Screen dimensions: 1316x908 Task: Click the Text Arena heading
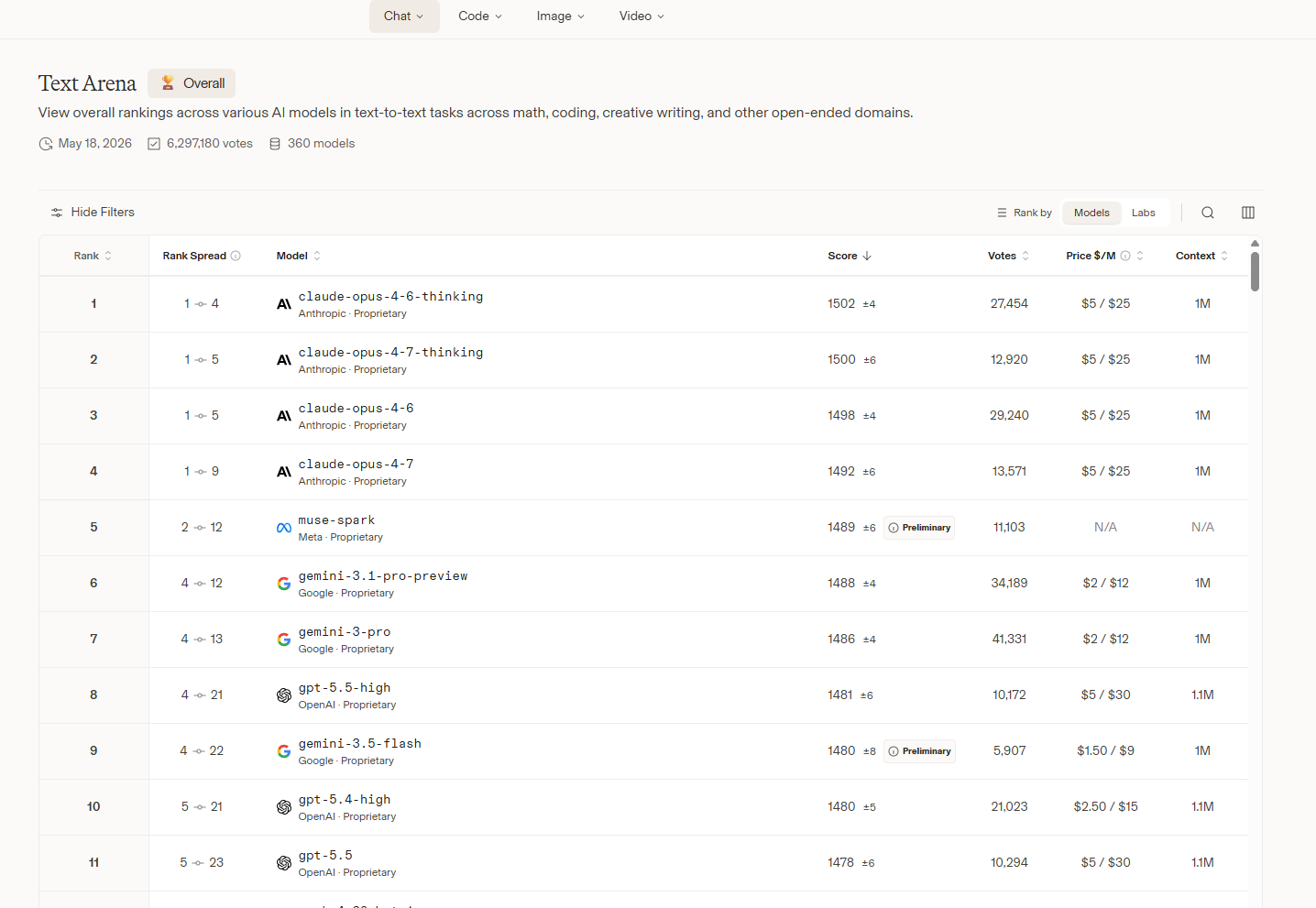point(87,83)
